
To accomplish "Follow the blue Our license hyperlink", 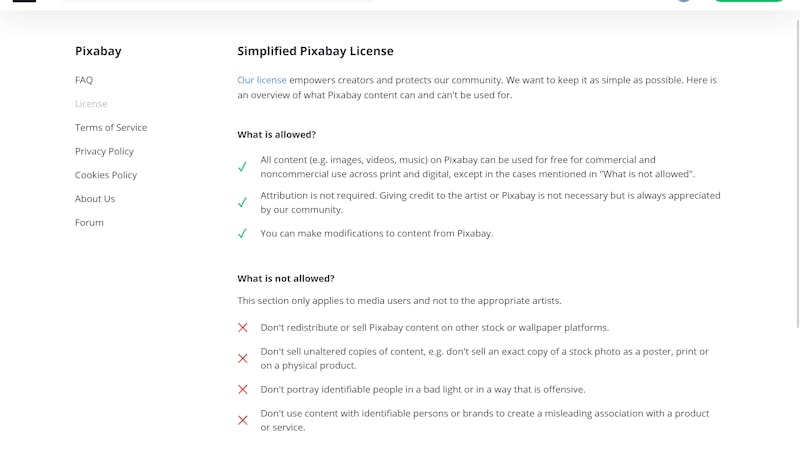I will (x=262, y=80).
